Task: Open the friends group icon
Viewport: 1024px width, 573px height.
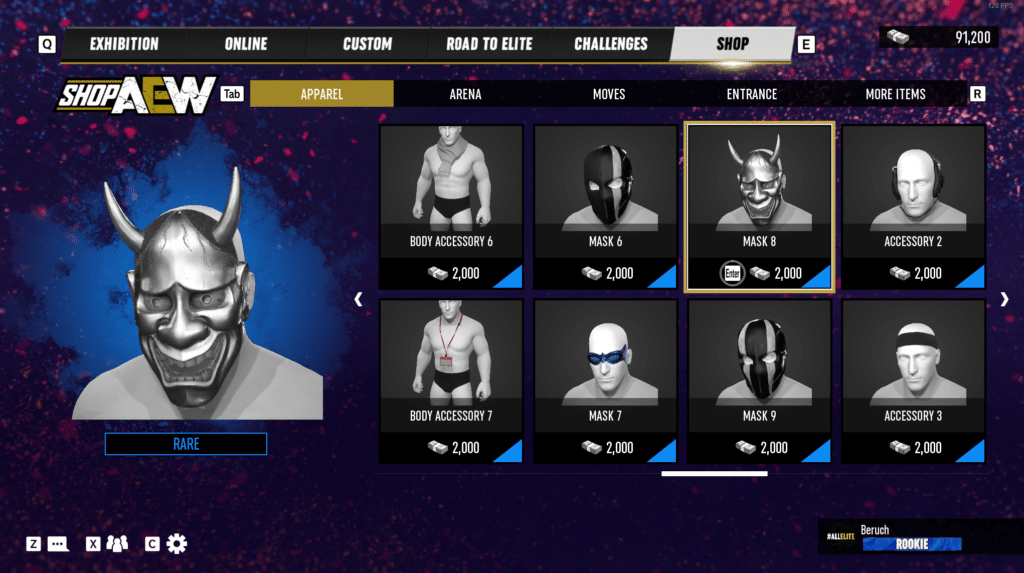Action: [118, 544]
